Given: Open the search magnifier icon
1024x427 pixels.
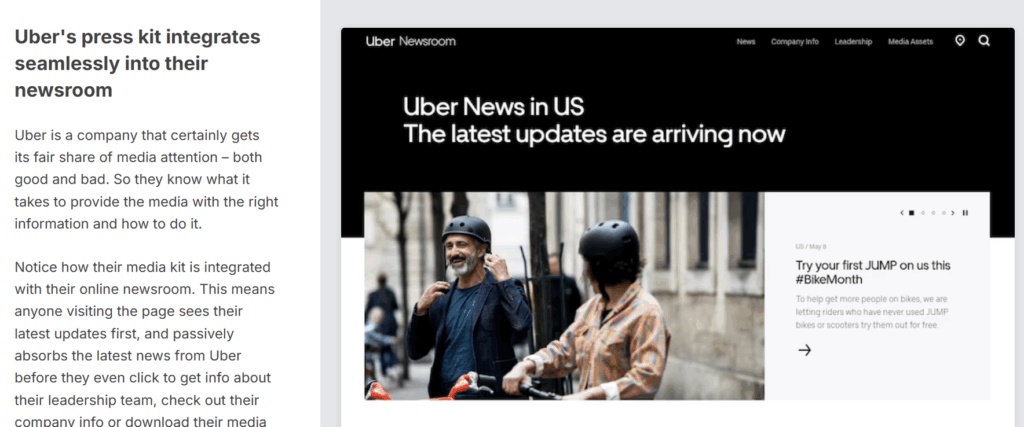Looking at the screenshot, I should pos(984,40).
